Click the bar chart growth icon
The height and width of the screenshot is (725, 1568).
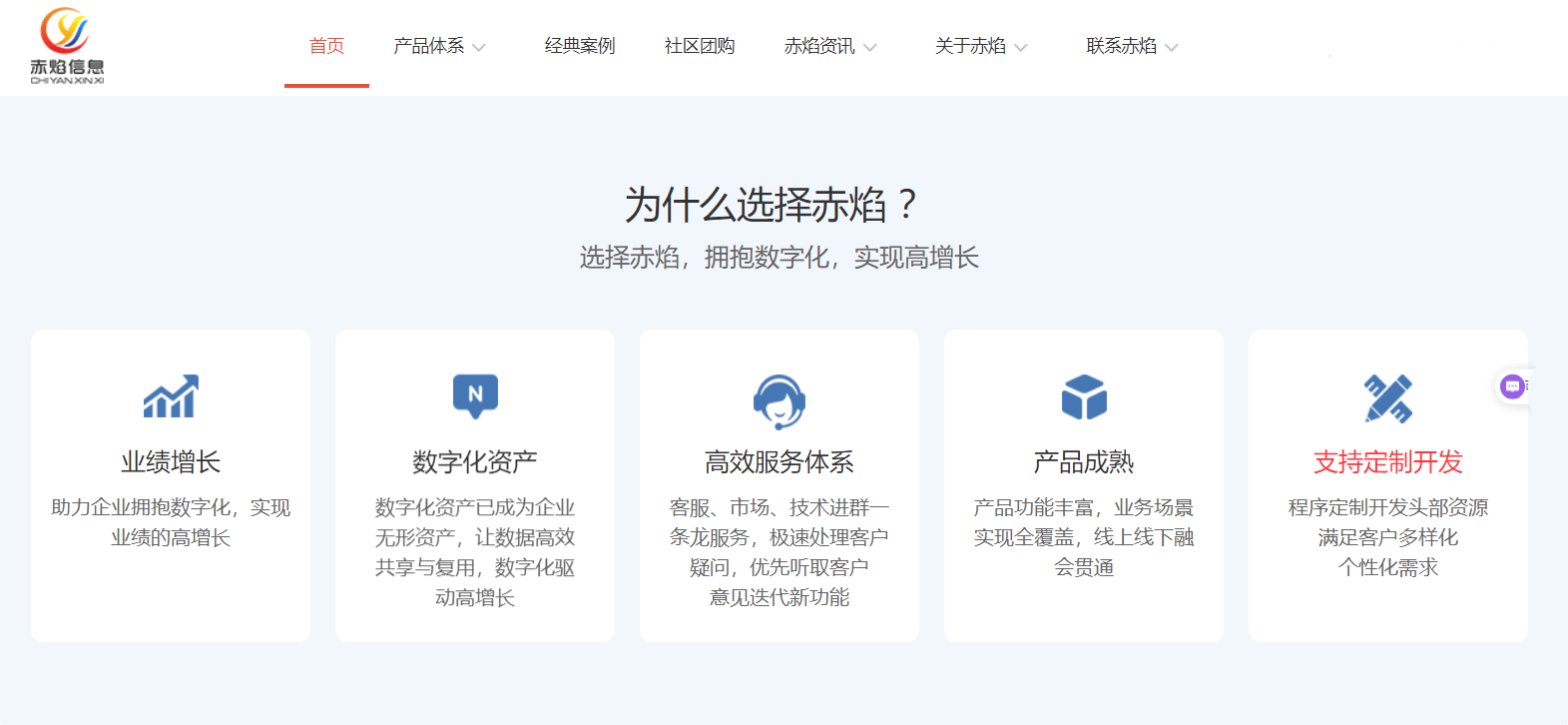171,397
